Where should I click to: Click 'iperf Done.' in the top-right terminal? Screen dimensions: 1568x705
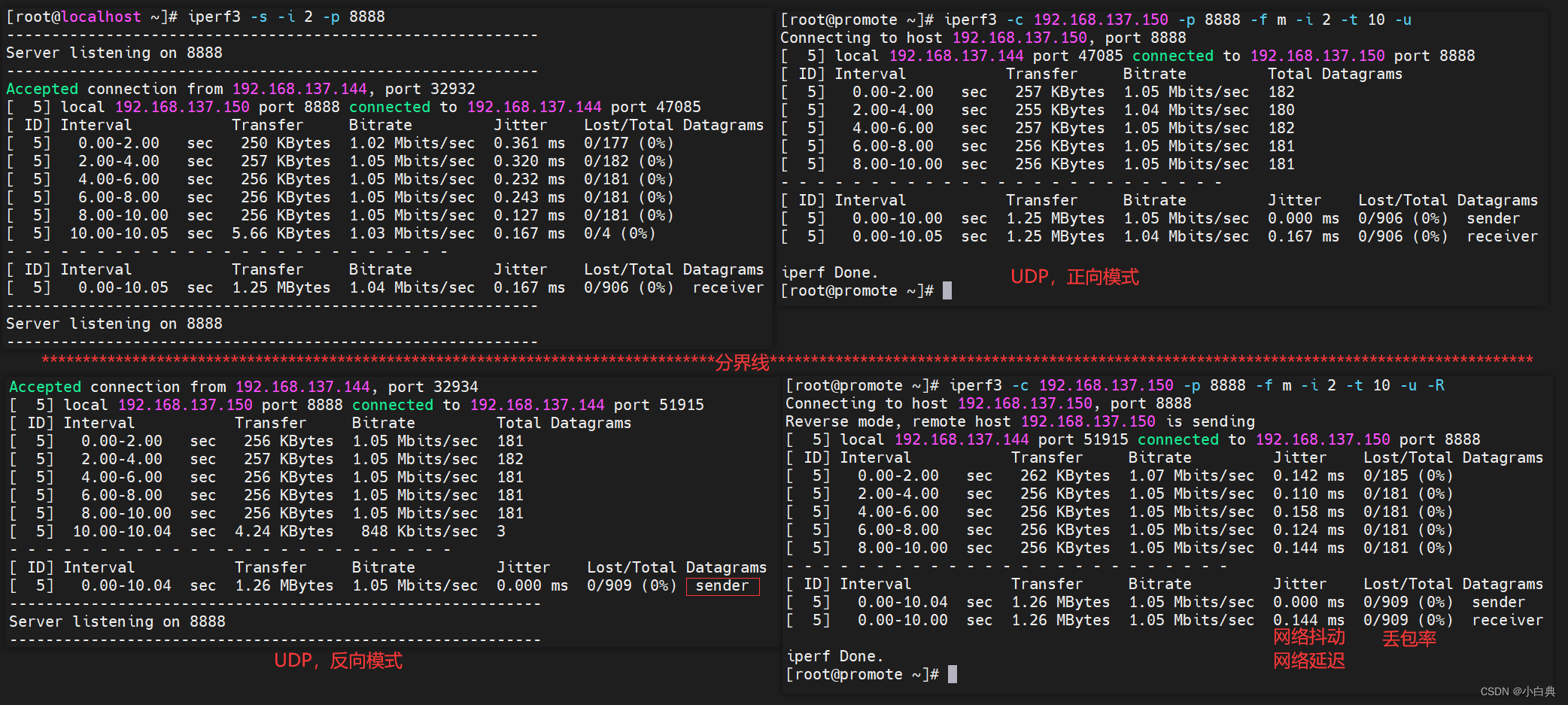click(x=830, y=272)
